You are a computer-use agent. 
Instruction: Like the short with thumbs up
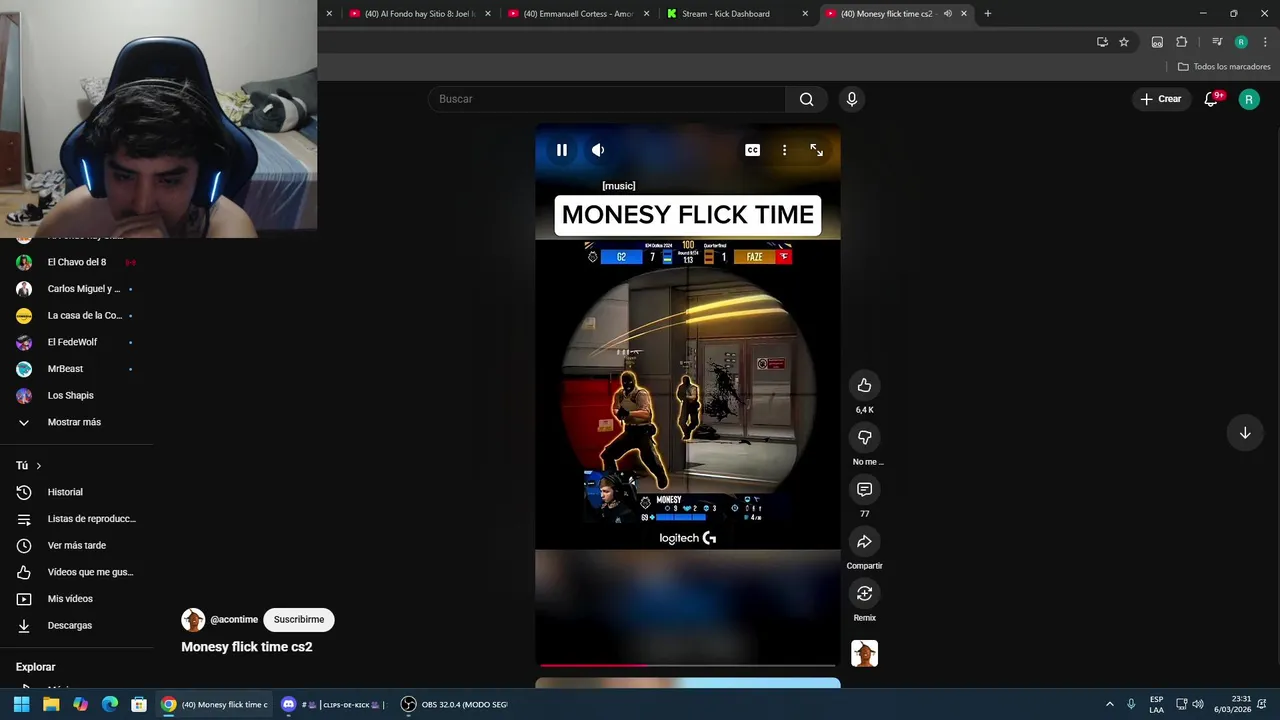pyautogui.click(x=864, y=385)
